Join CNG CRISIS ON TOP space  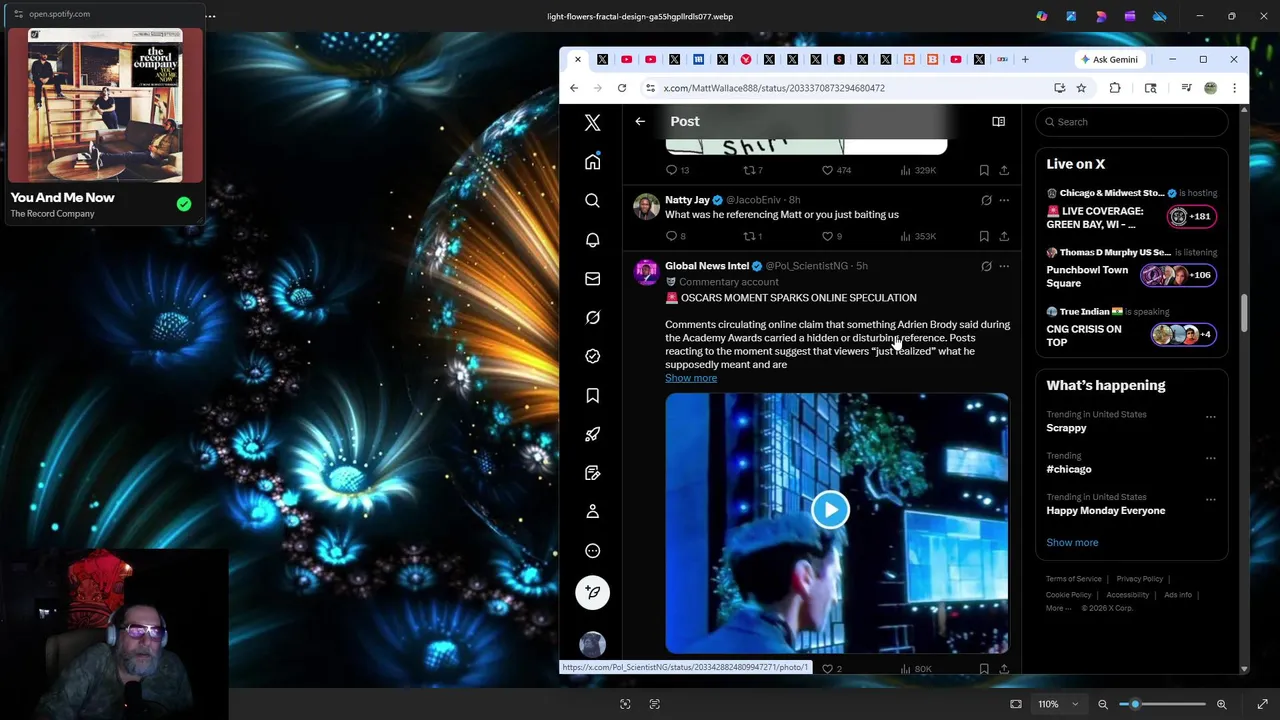[x=1131, y=329]
